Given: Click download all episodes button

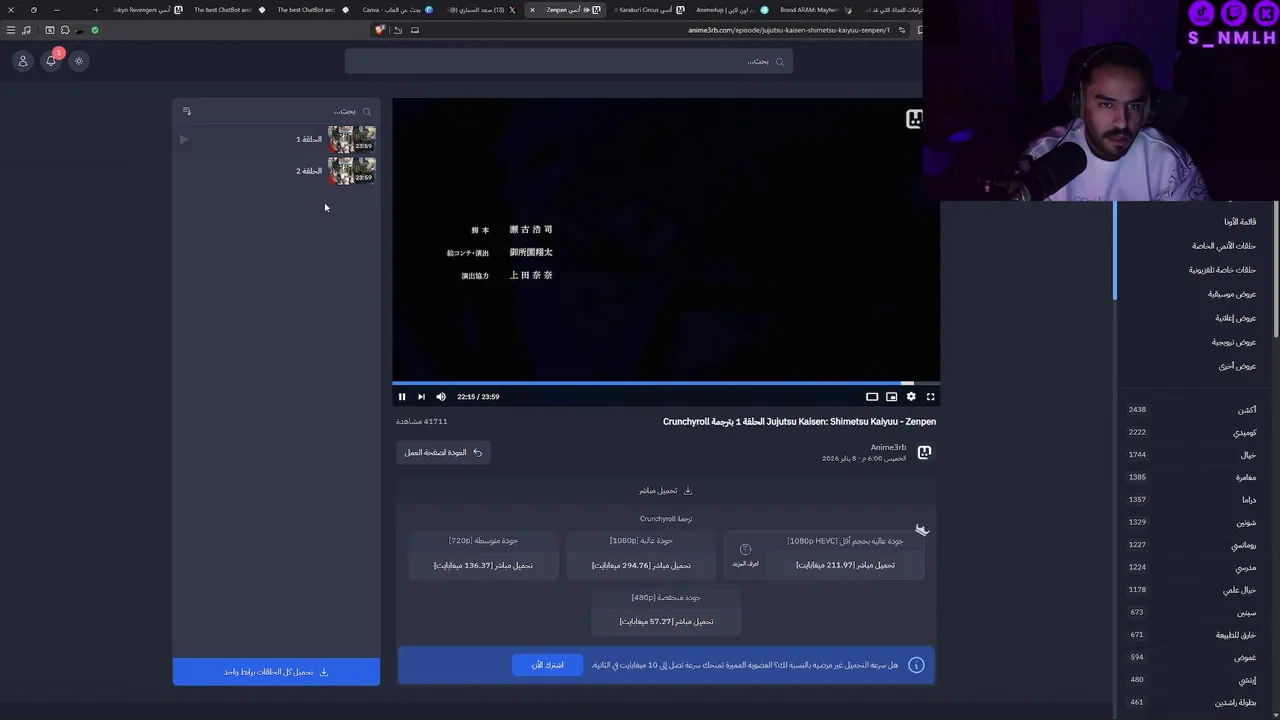Looking at the screenshot, I should [x=276, y=672].
